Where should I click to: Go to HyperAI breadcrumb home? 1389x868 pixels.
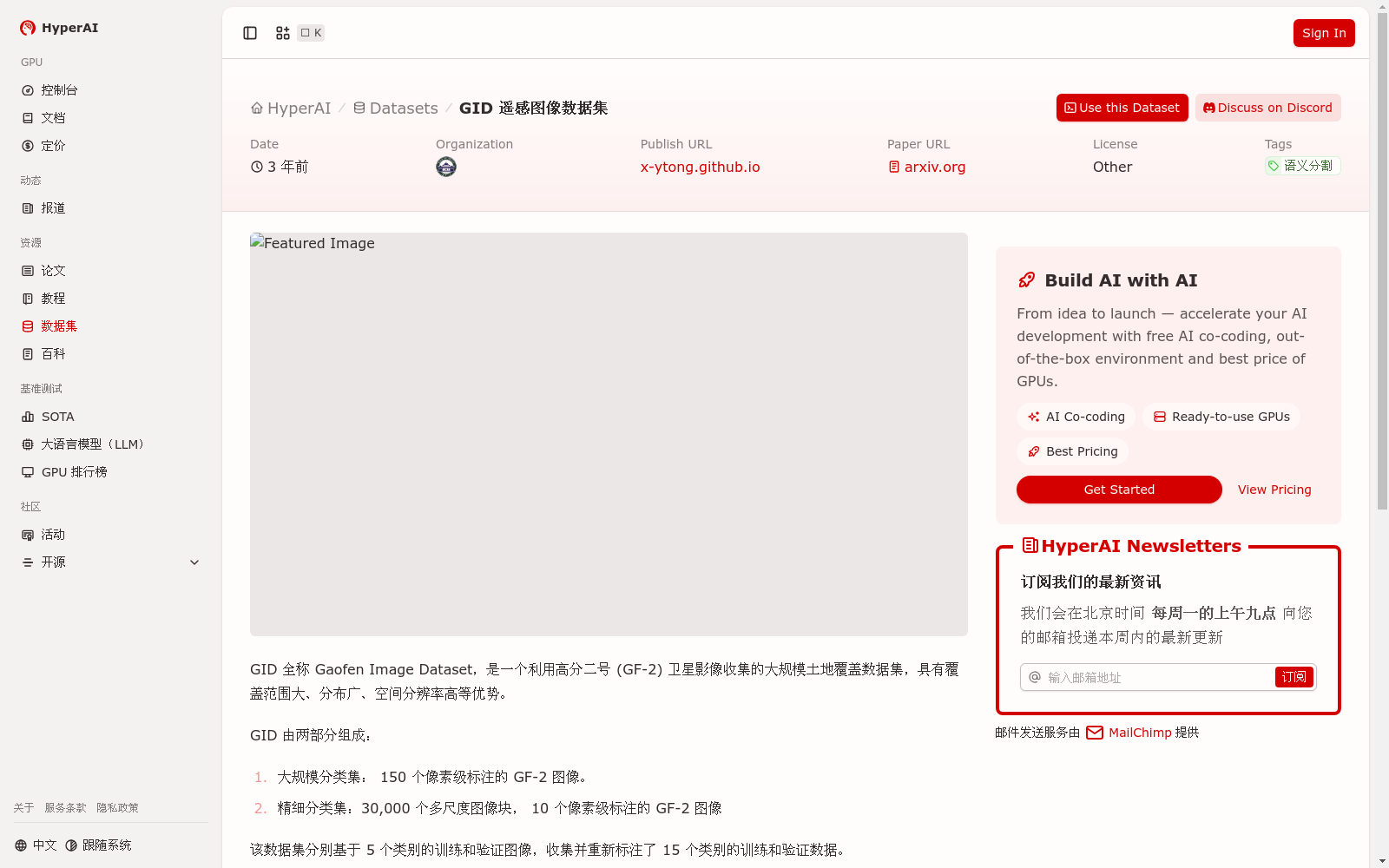[291, 108]
